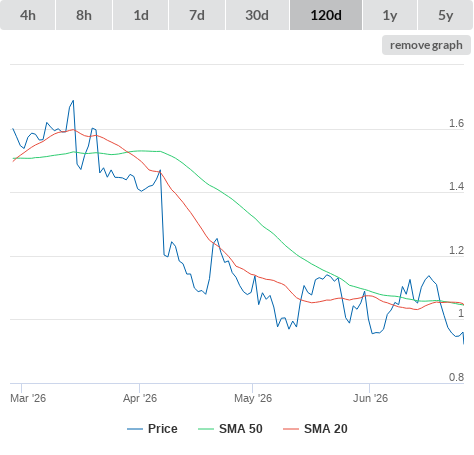Click the remove graph button
The height and width of the screenshot is (455, 474).
coord(426,45)
